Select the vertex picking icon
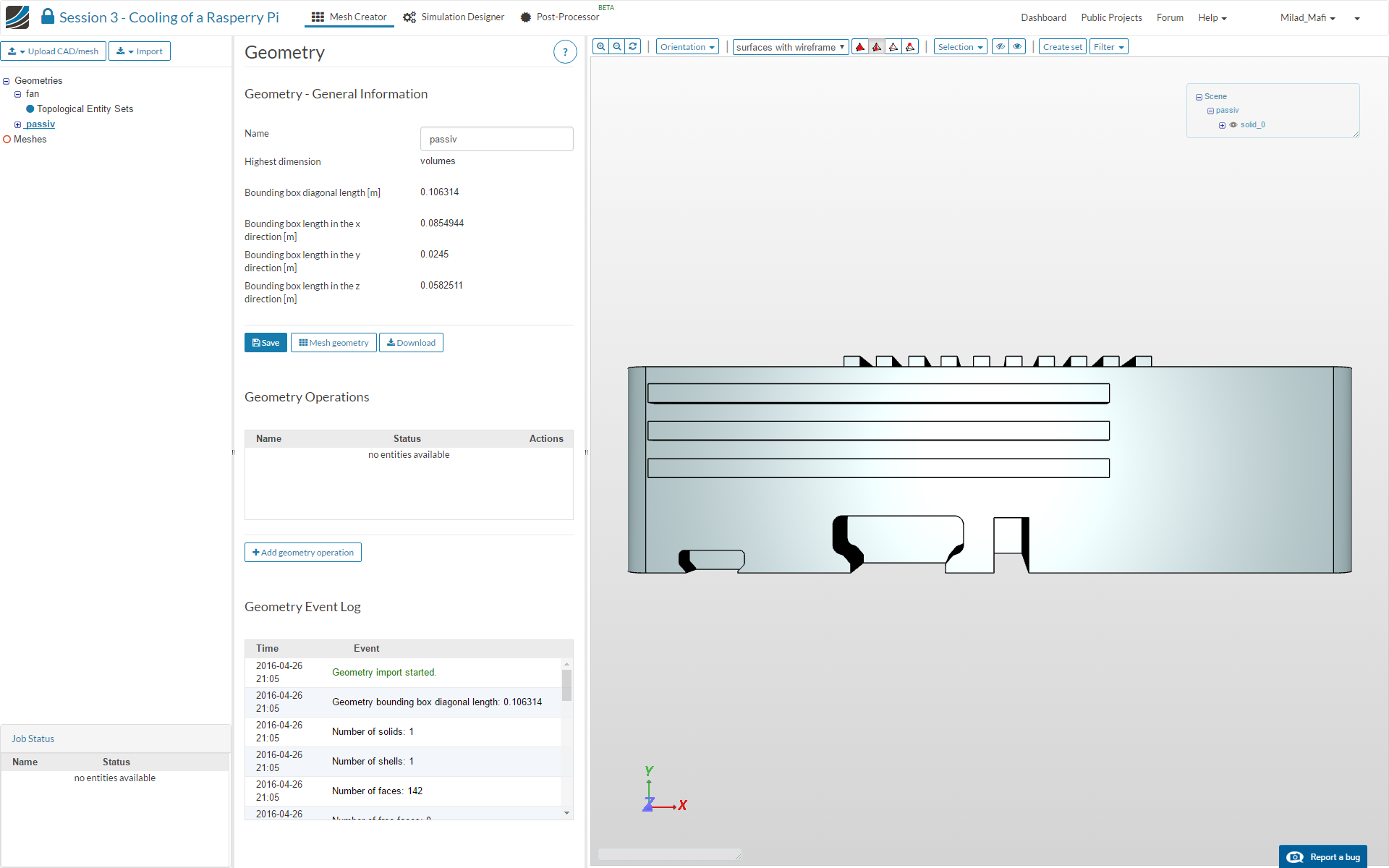This screenshot has width=1389, height=868. (910, 47)
